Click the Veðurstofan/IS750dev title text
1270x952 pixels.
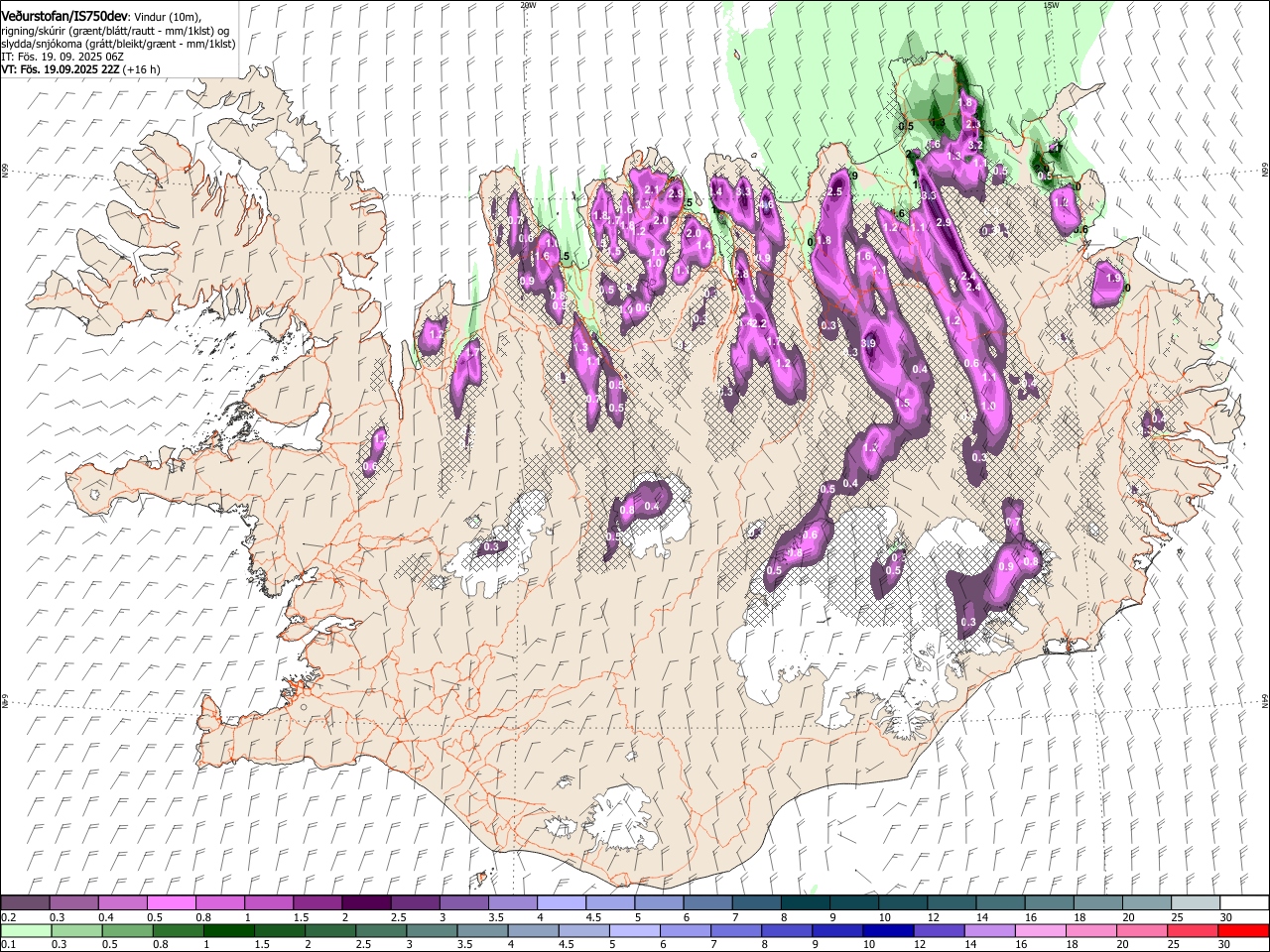pyautogui.click(x=64, y=15)
